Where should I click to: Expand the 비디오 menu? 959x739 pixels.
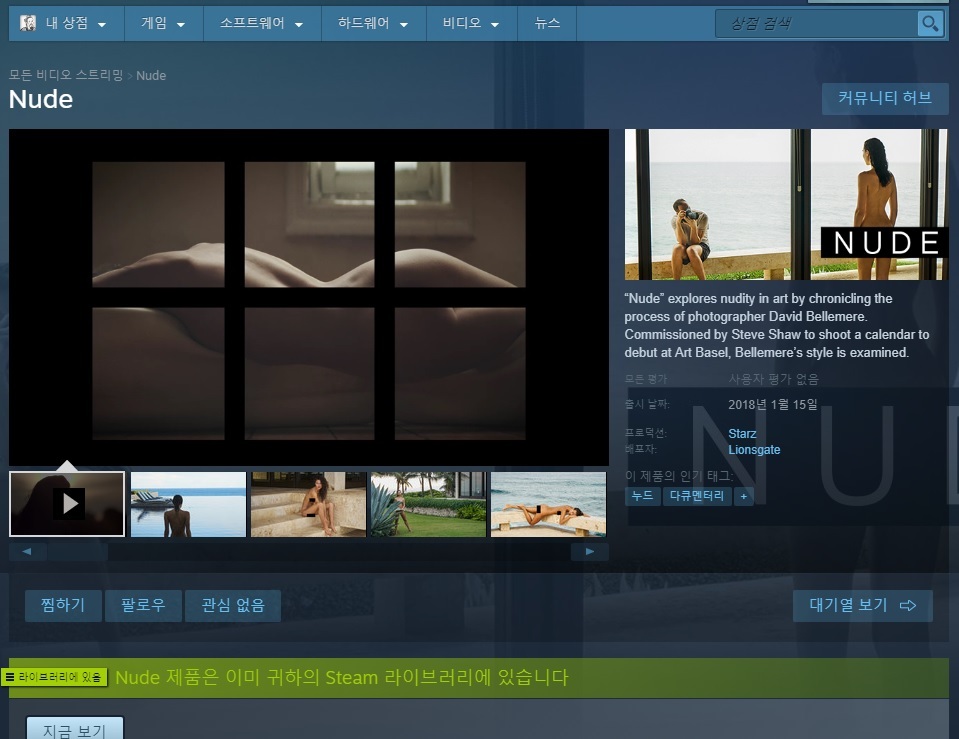(x=471, y=24)
